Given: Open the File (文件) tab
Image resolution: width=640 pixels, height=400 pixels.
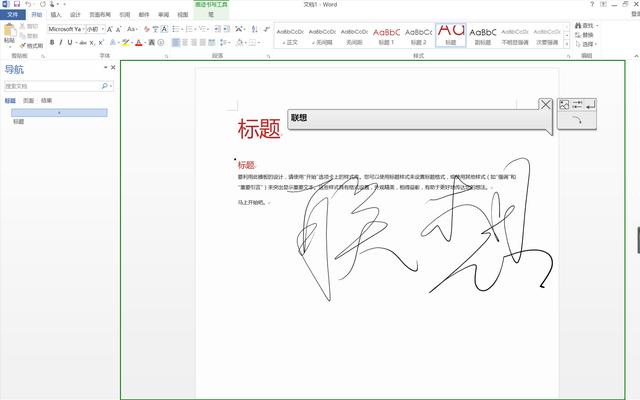Looking at the screenshot, I should pos(13,15).
